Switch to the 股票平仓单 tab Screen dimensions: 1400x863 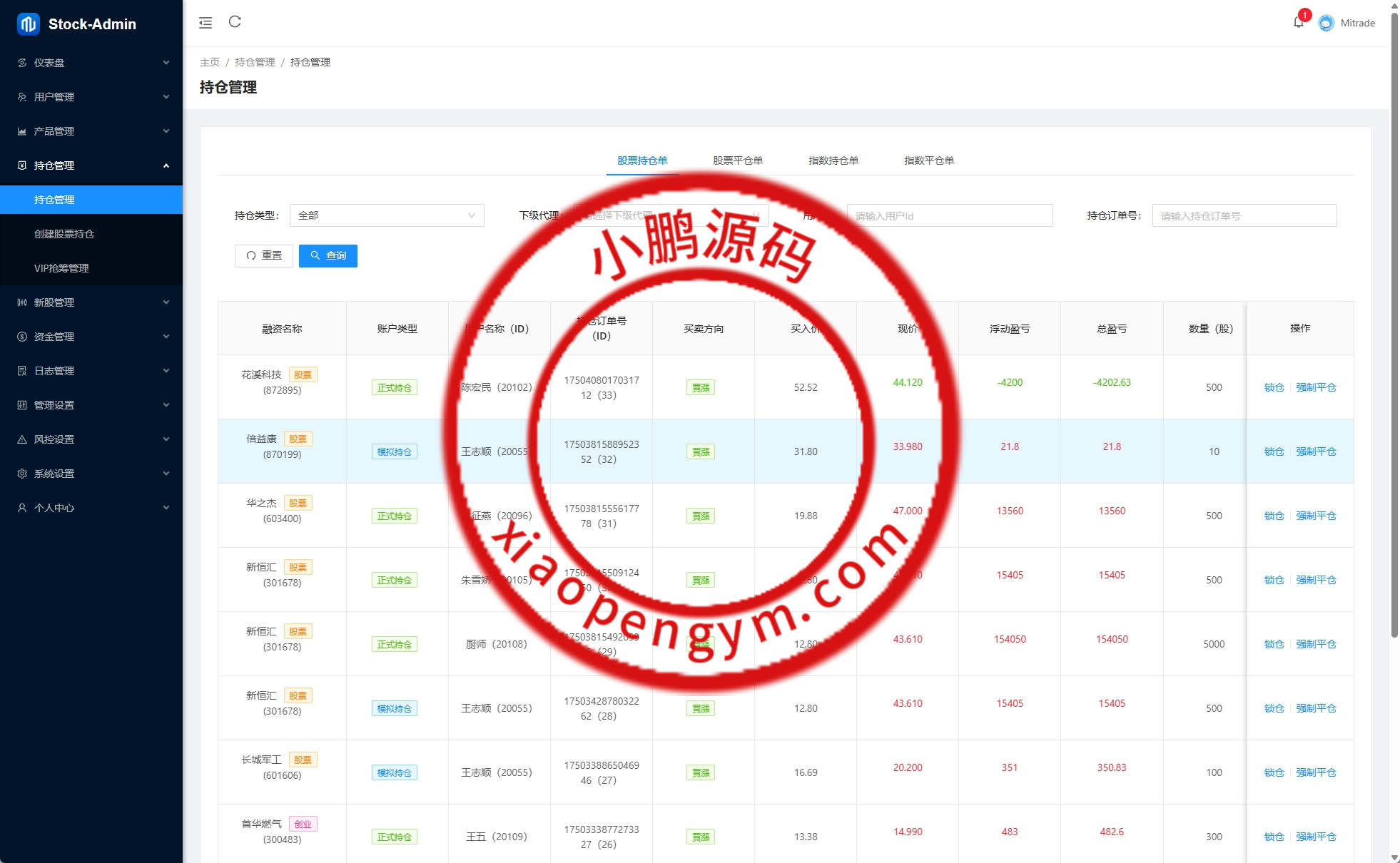tap(738, 160)
